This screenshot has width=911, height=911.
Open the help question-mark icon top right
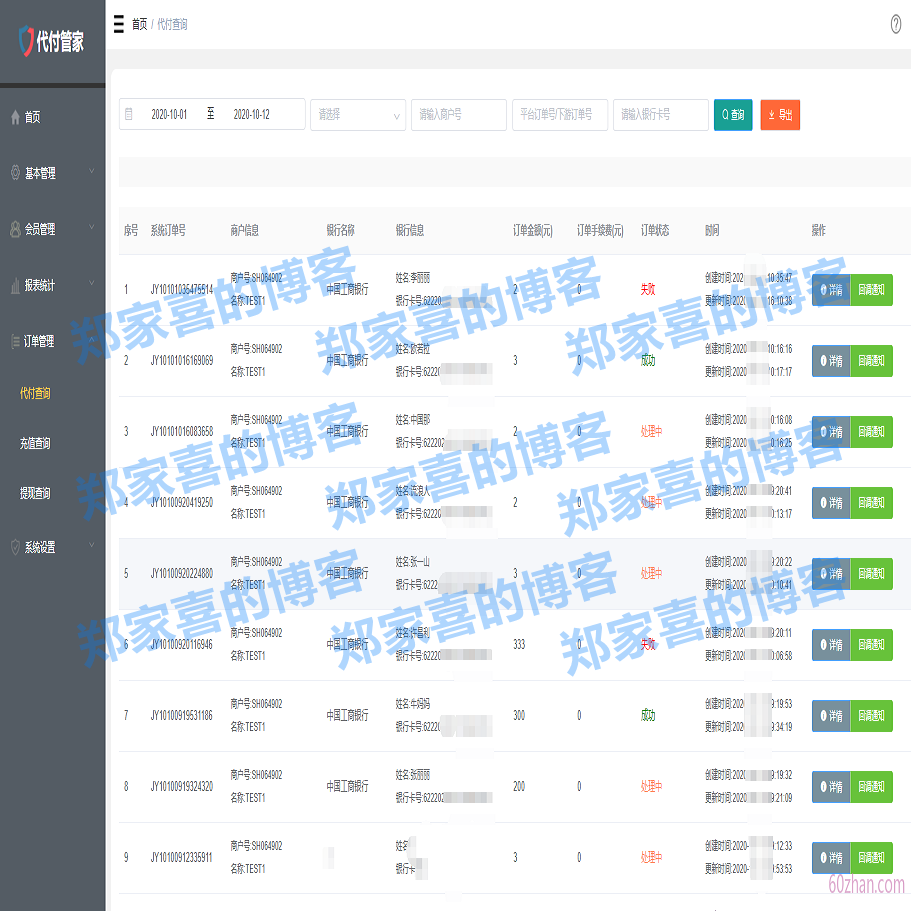(896, 24)
